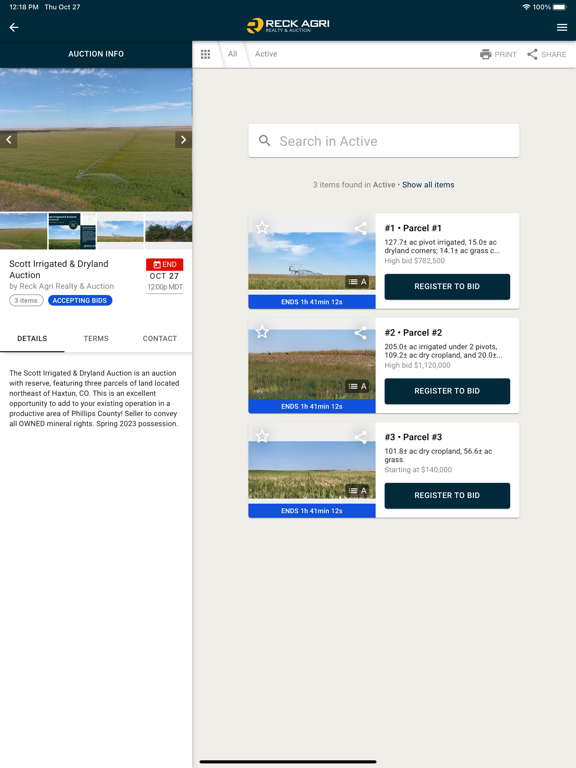Image resolution: width=576 pixels, height=768 pixels.
Task: Open the Parcel #2 title
Action: coord(413,333)
